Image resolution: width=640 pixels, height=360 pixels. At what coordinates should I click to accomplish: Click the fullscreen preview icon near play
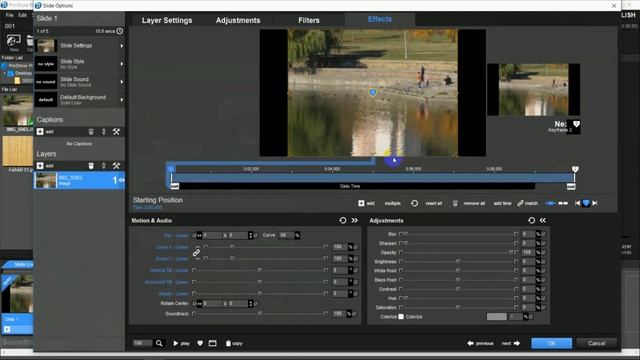pos(213,343)
